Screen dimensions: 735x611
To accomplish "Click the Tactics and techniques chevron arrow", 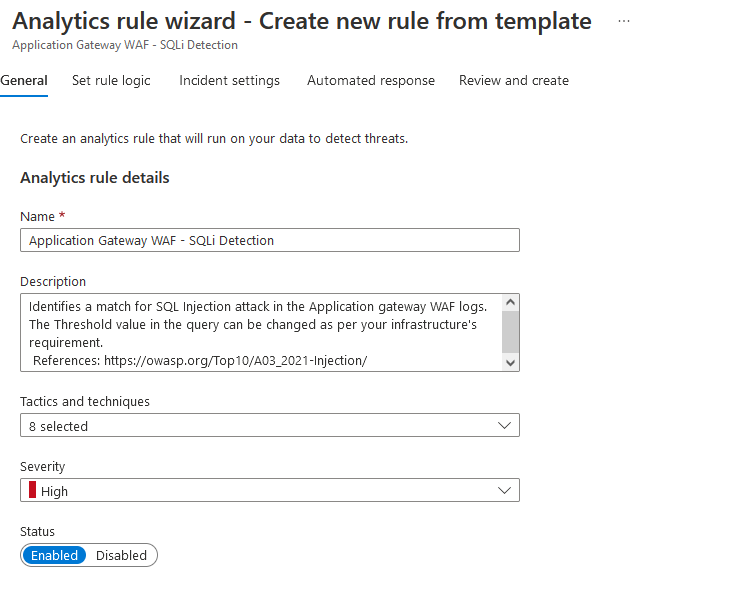I will (x=504, y=426).
